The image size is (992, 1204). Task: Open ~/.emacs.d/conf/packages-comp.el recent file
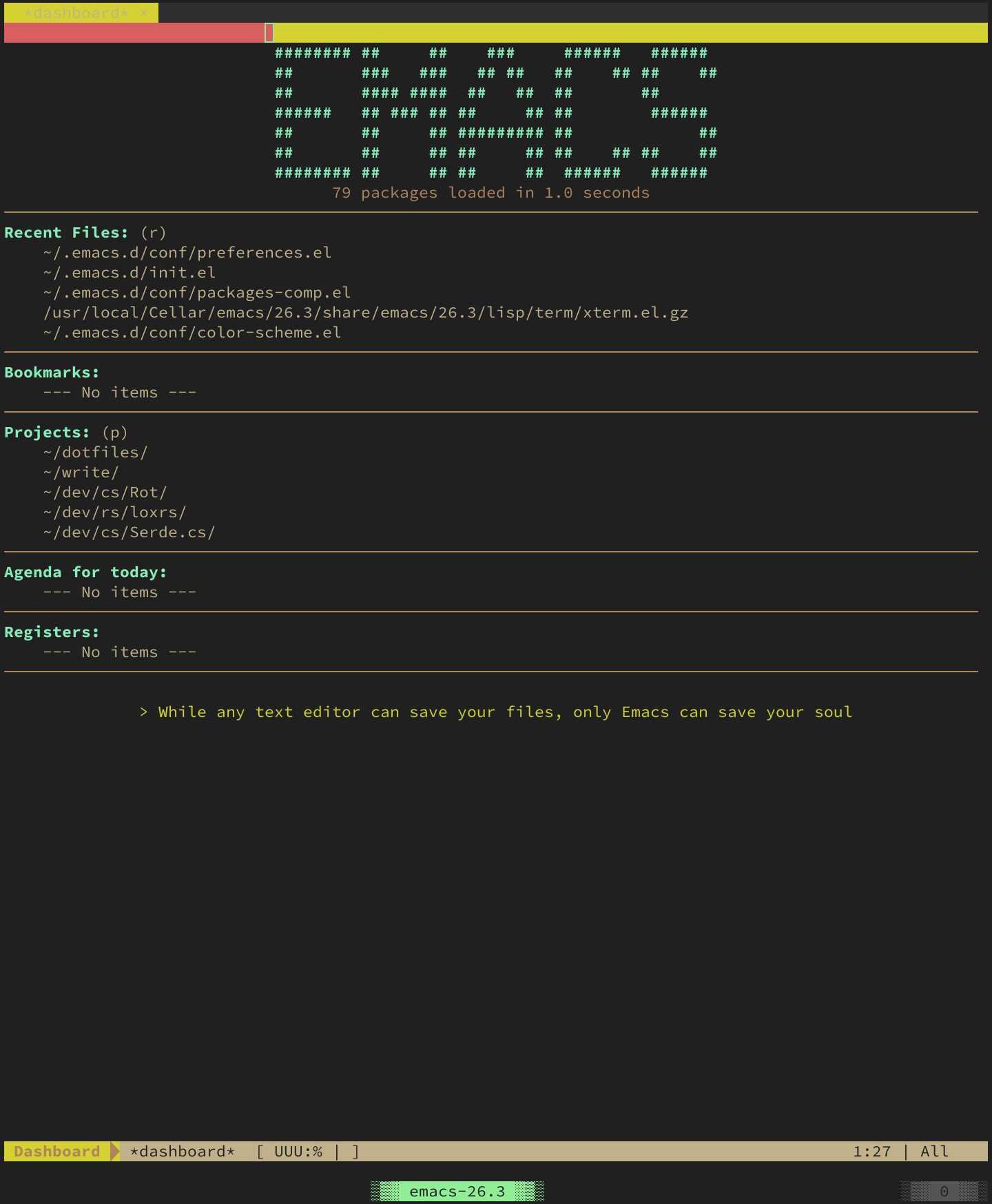[197, 293]
